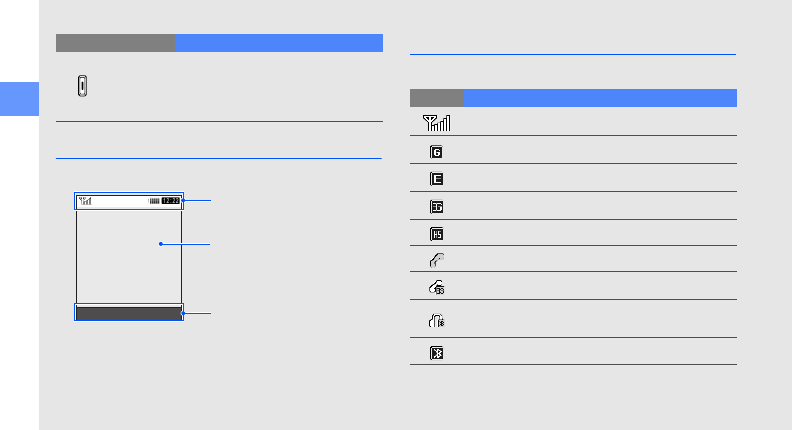
Task: Click blue header bar of icon table
Action: (600, 98)
